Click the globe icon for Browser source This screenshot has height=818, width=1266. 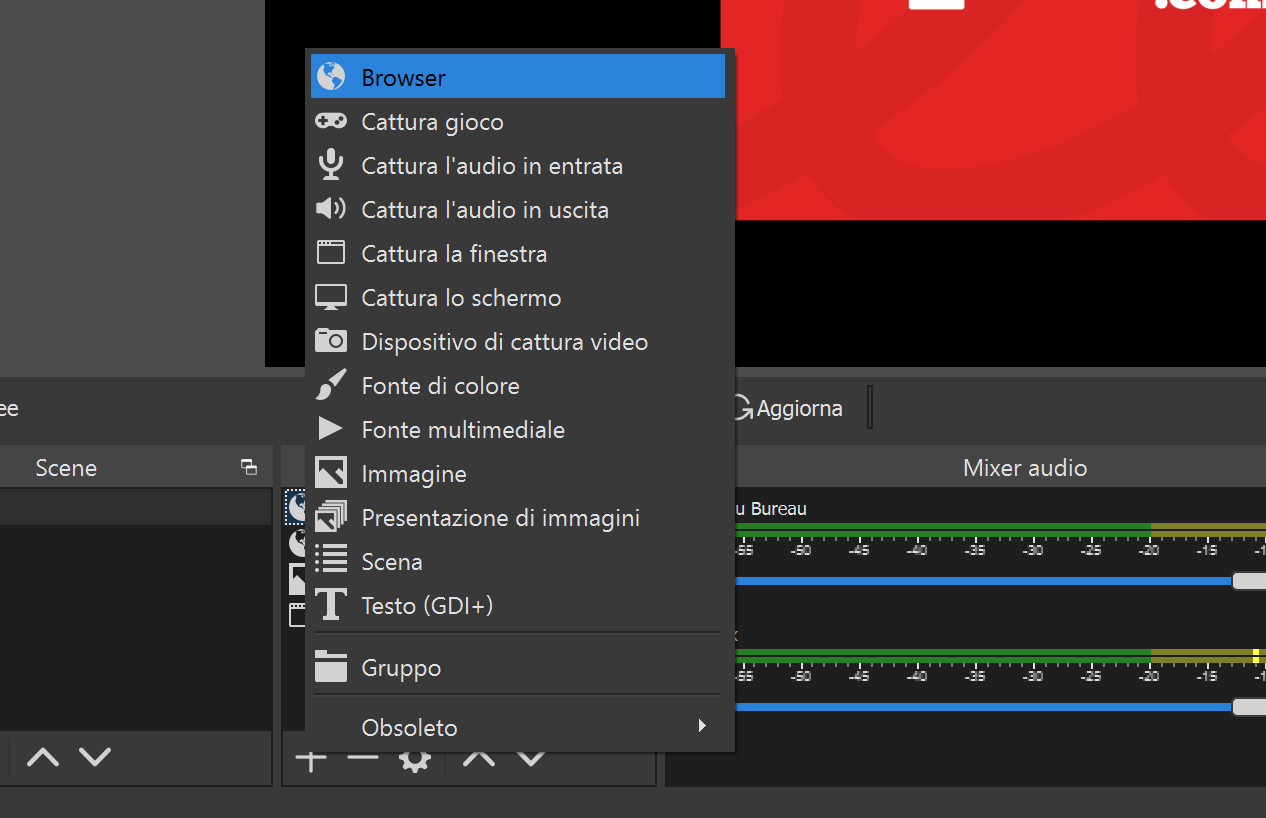[x=331, y=77]
